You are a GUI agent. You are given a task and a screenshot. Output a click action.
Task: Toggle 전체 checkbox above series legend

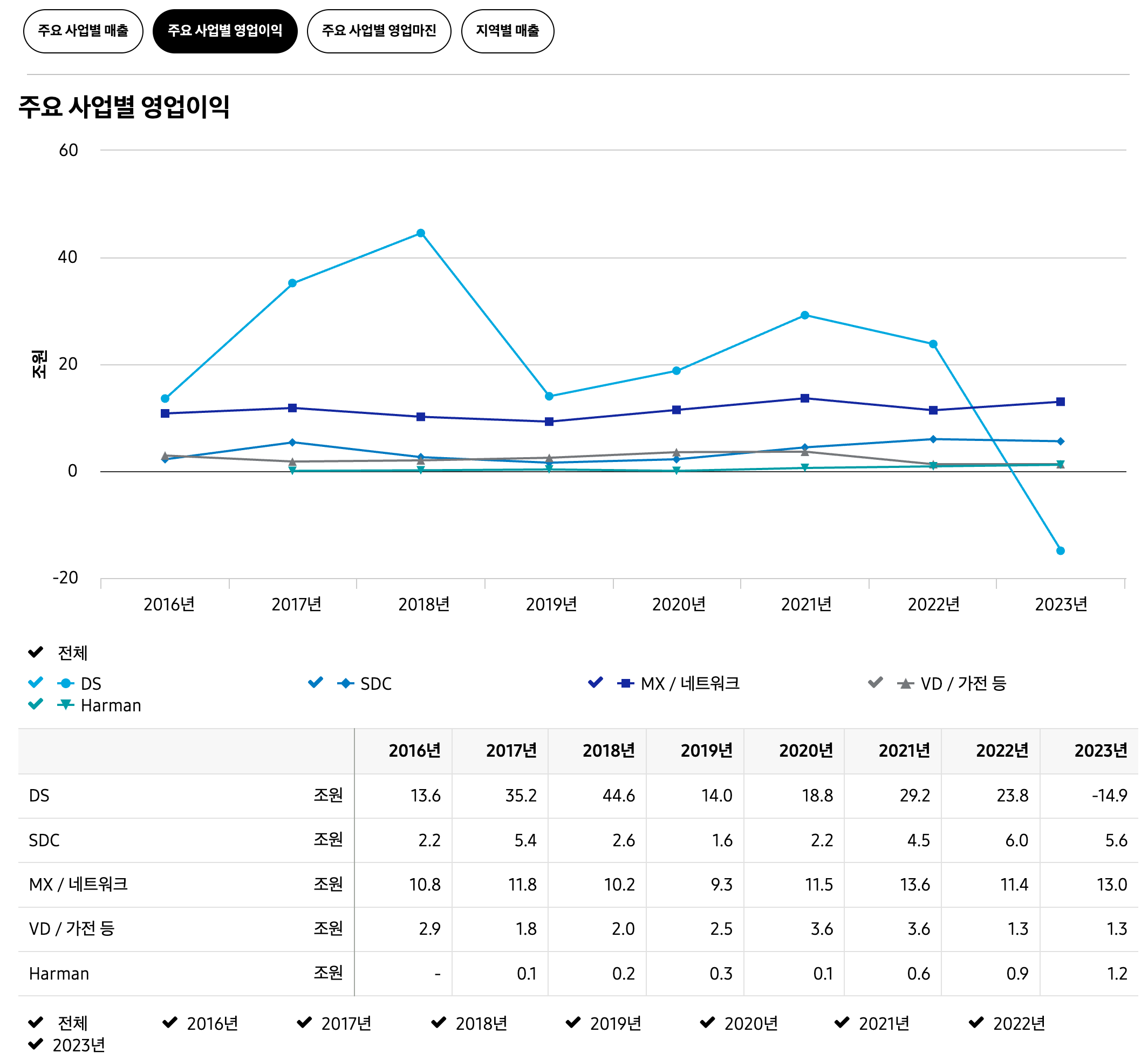coord(36,653)
